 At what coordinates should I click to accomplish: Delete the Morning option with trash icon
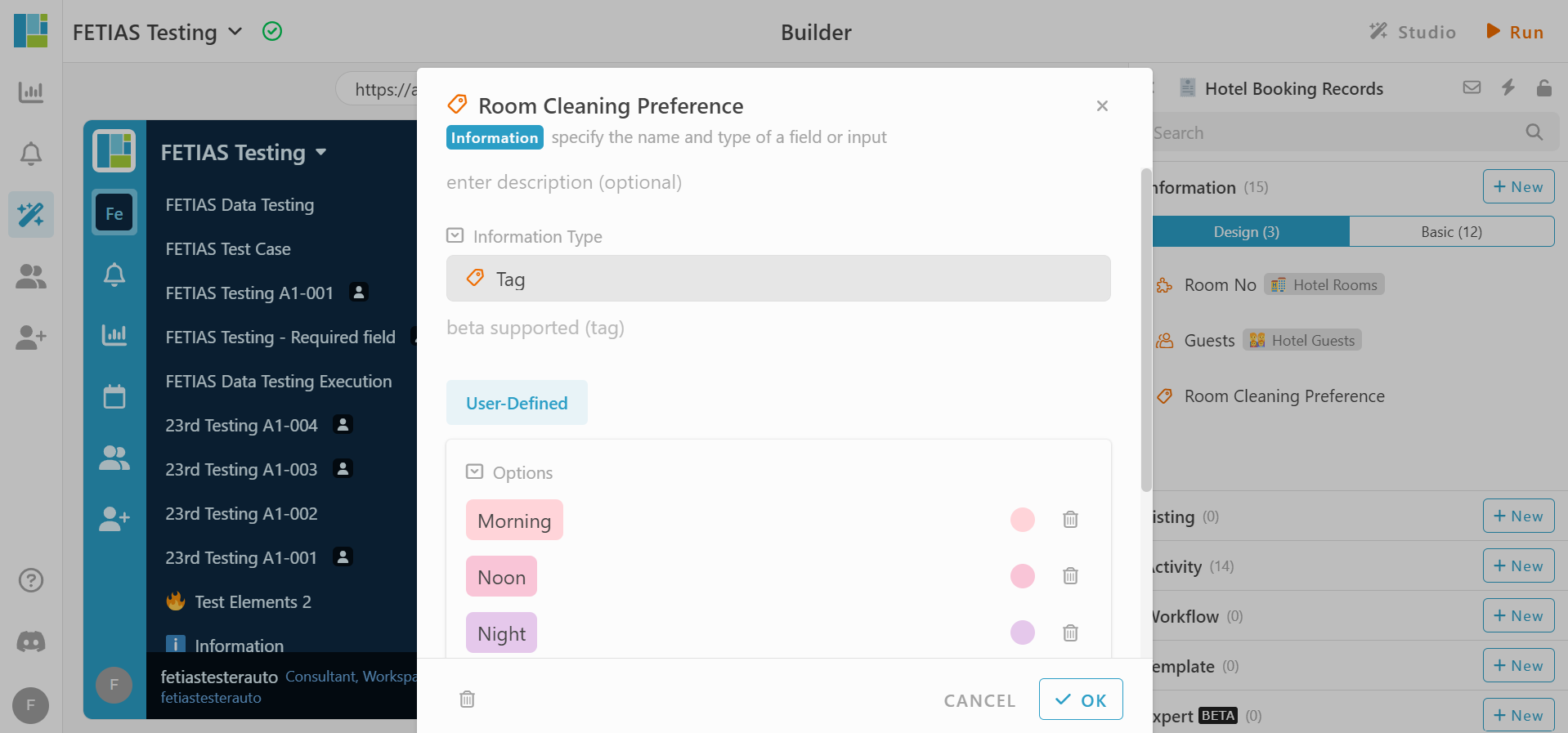click(x=1070, y=520)
